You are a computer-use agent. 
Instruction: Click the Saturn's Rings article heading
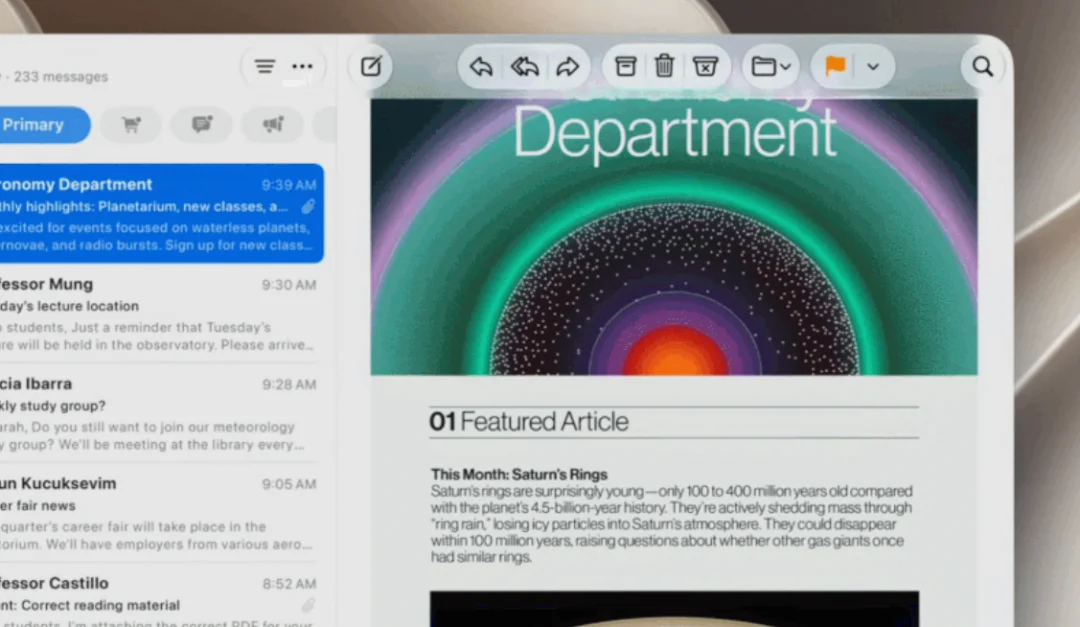coord(519,474)
